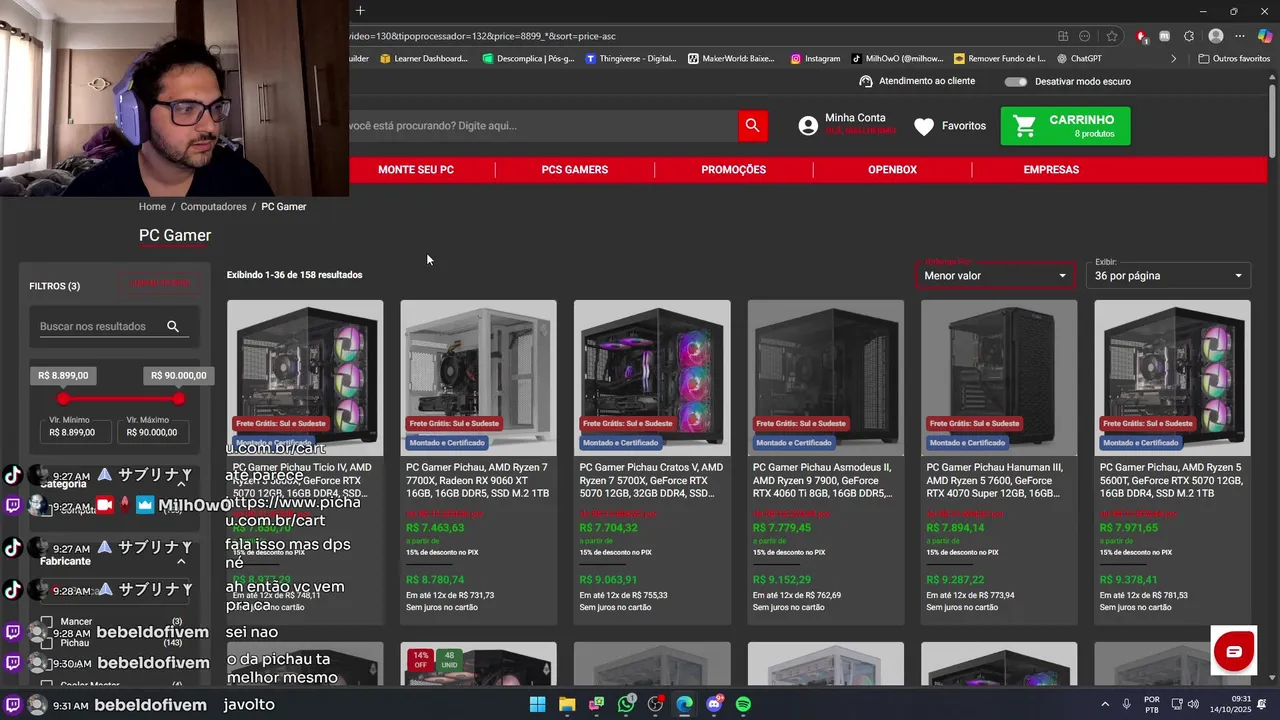The width and height of the screenshot is (1280, 720).
Task: Open the Windows Start menu
Action: tap(537, 704)
